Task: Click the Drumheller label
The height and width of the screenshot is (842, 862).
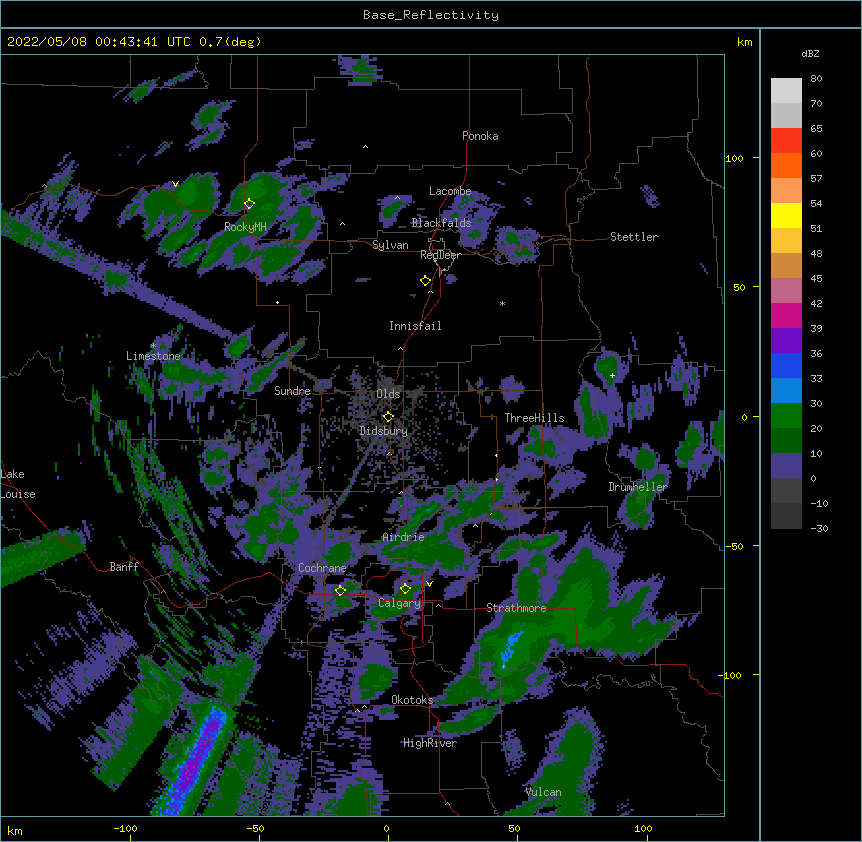Action: 638,487
